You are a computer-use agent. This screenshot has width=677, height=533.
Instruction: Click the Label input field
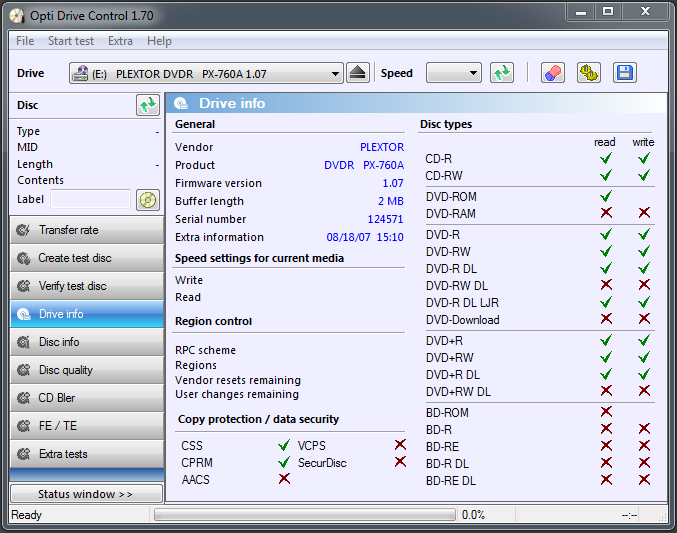90,199
